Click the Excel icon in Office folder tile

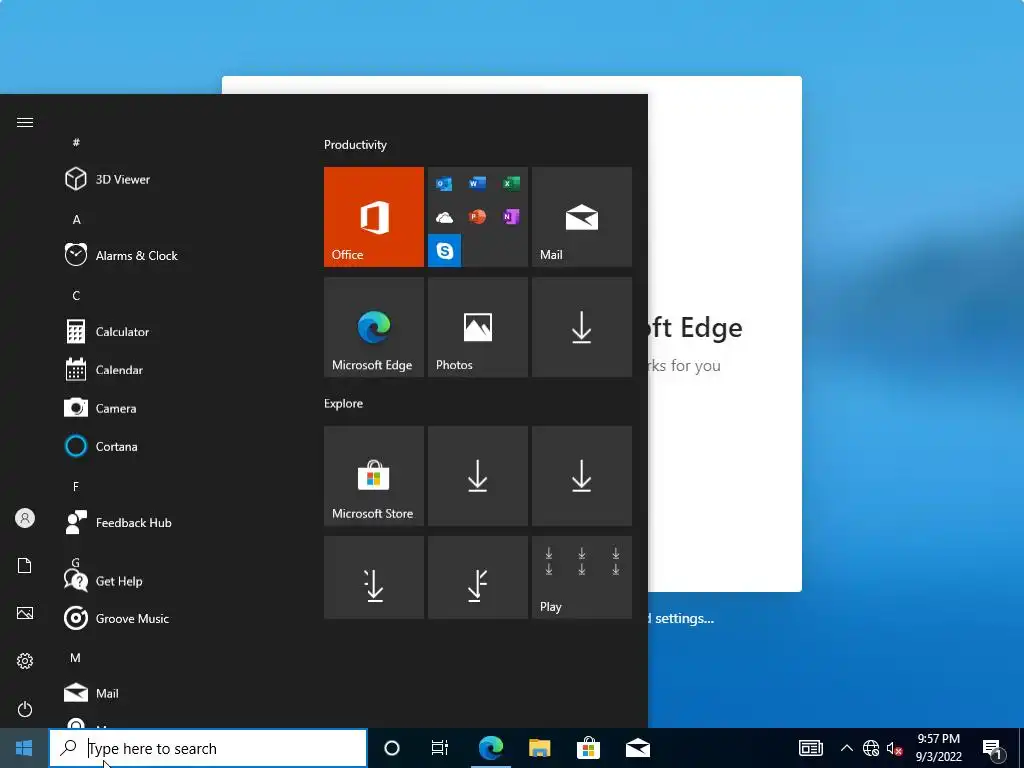coord(511,184)
